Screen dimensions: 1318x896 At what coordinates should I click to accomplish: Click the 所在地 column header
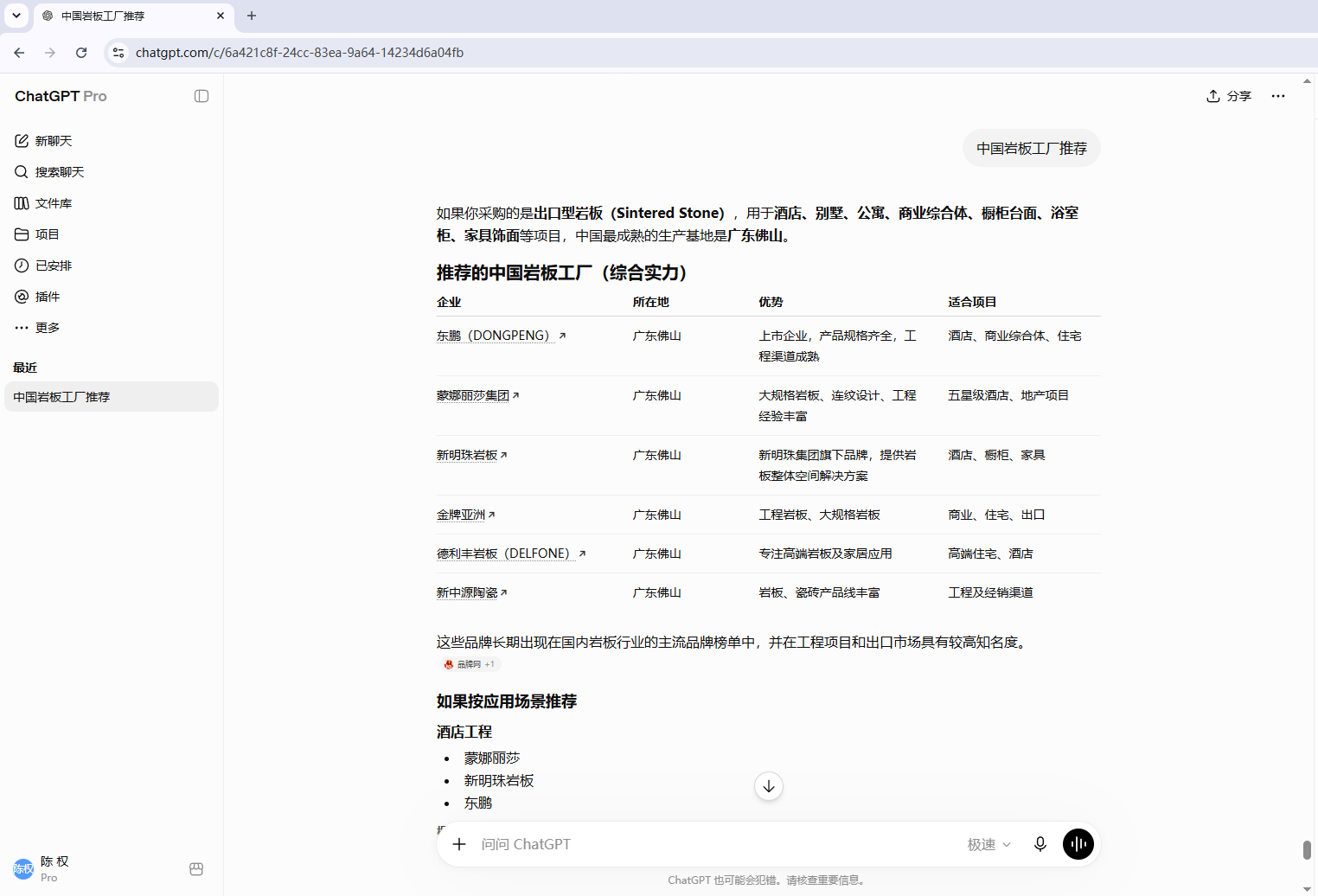point(650,302)
